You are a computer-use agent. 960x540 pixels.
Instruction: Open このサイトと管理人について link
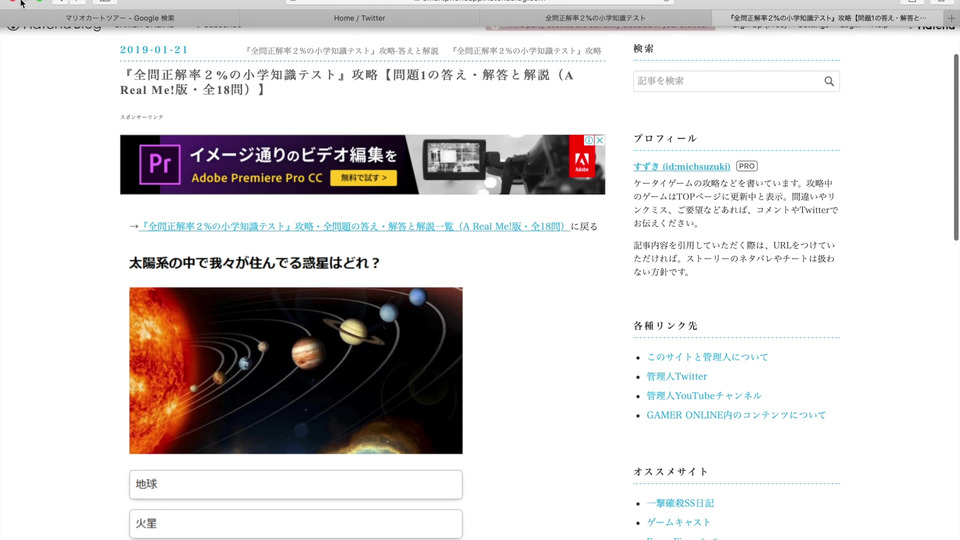[707, 357]
